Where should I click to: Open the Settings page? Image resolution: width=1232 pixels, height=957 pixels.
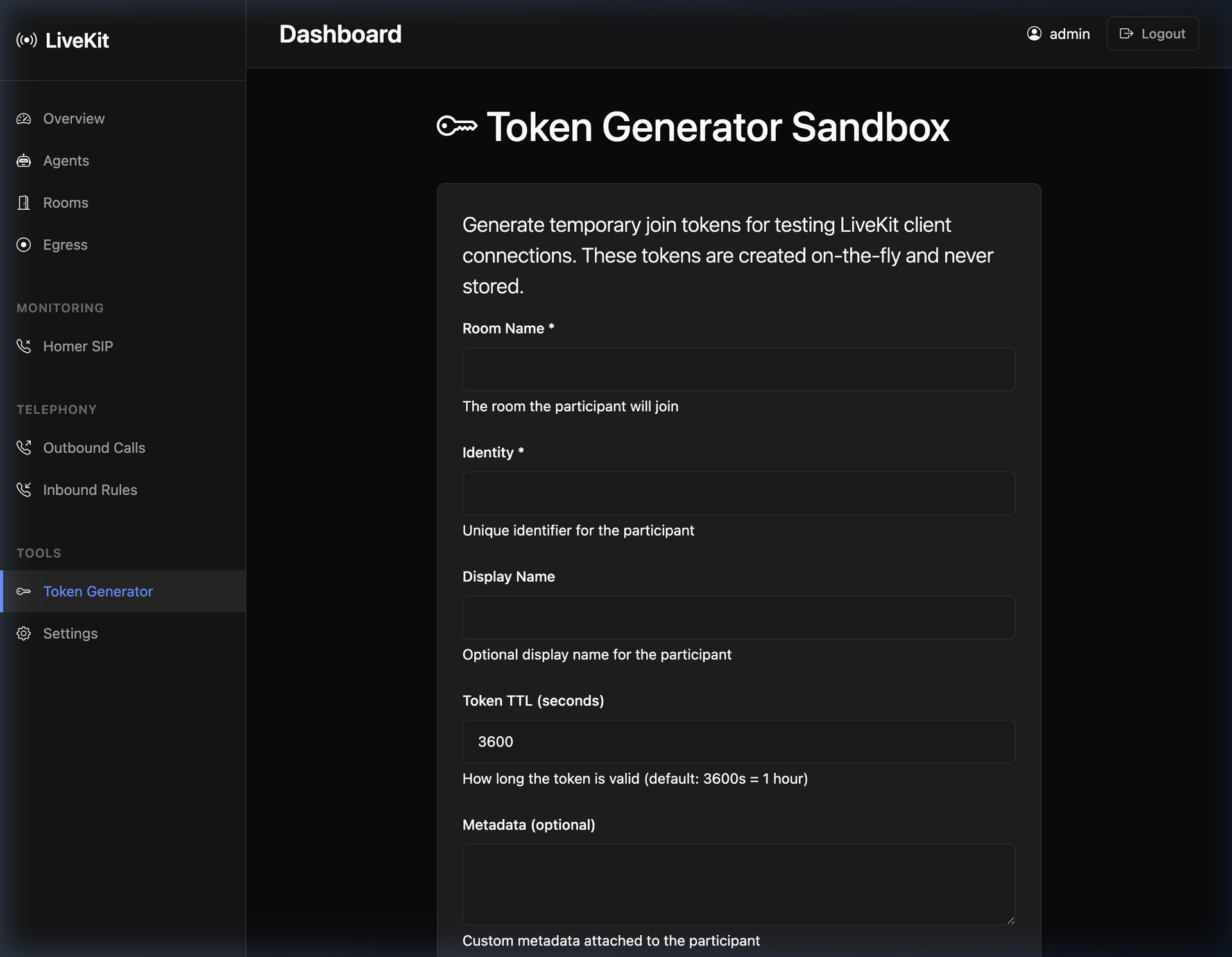pyautogui.click(x=123, y=634)
